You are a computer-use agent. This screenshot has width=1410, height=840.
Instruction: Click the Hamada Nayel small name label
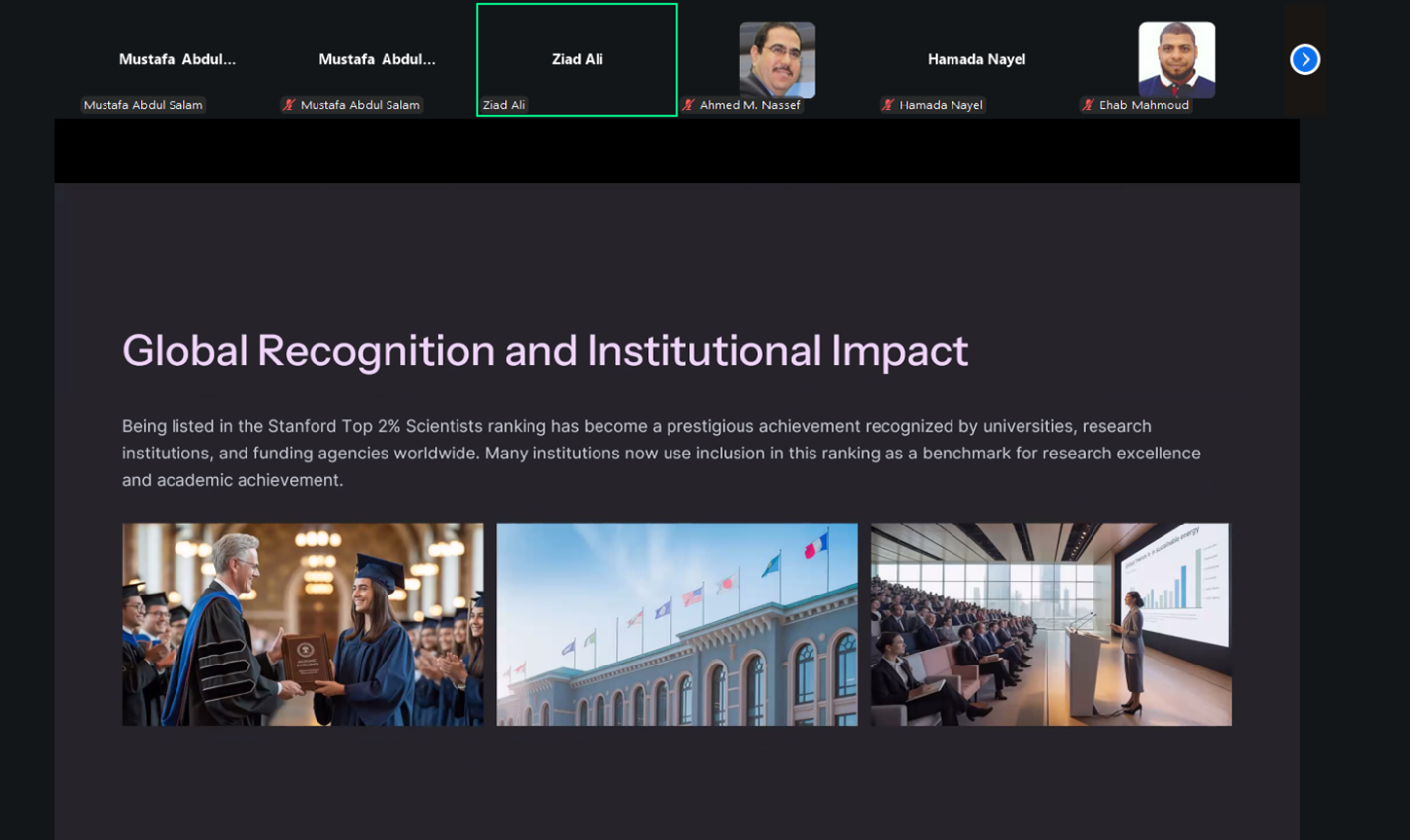point(941,105)
